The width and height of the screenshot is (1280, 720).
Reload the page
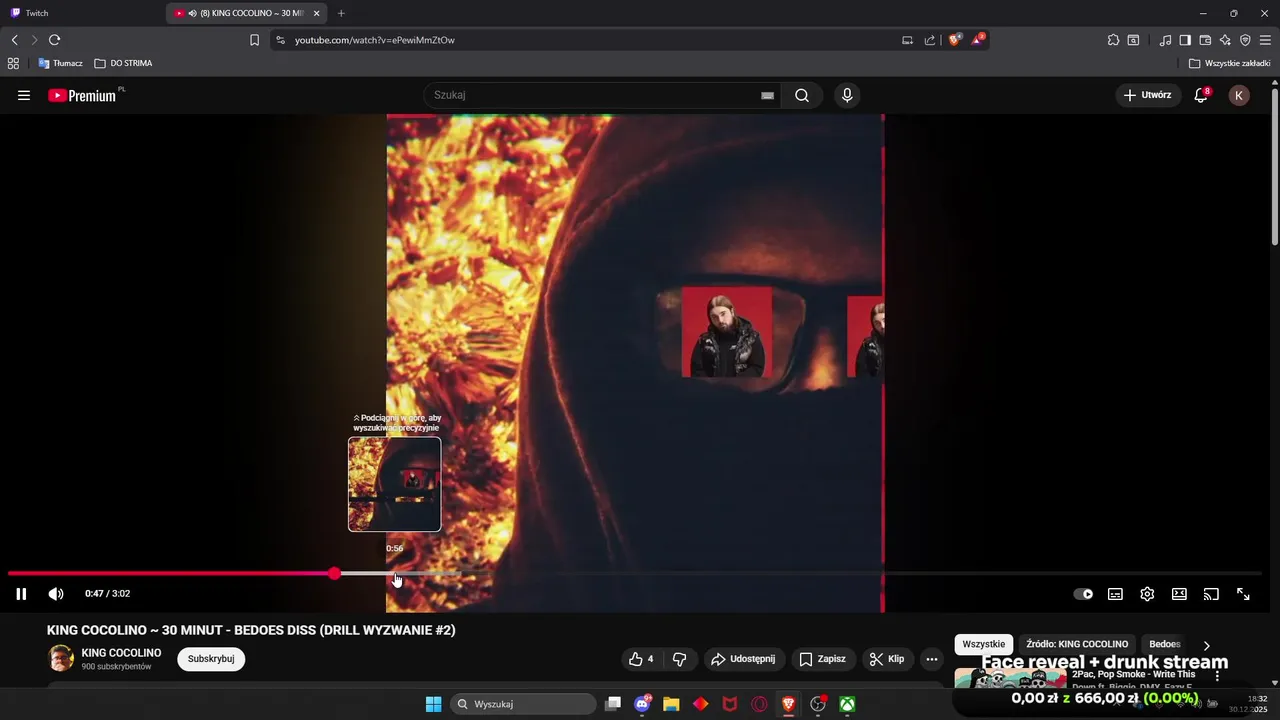[54, 40]
